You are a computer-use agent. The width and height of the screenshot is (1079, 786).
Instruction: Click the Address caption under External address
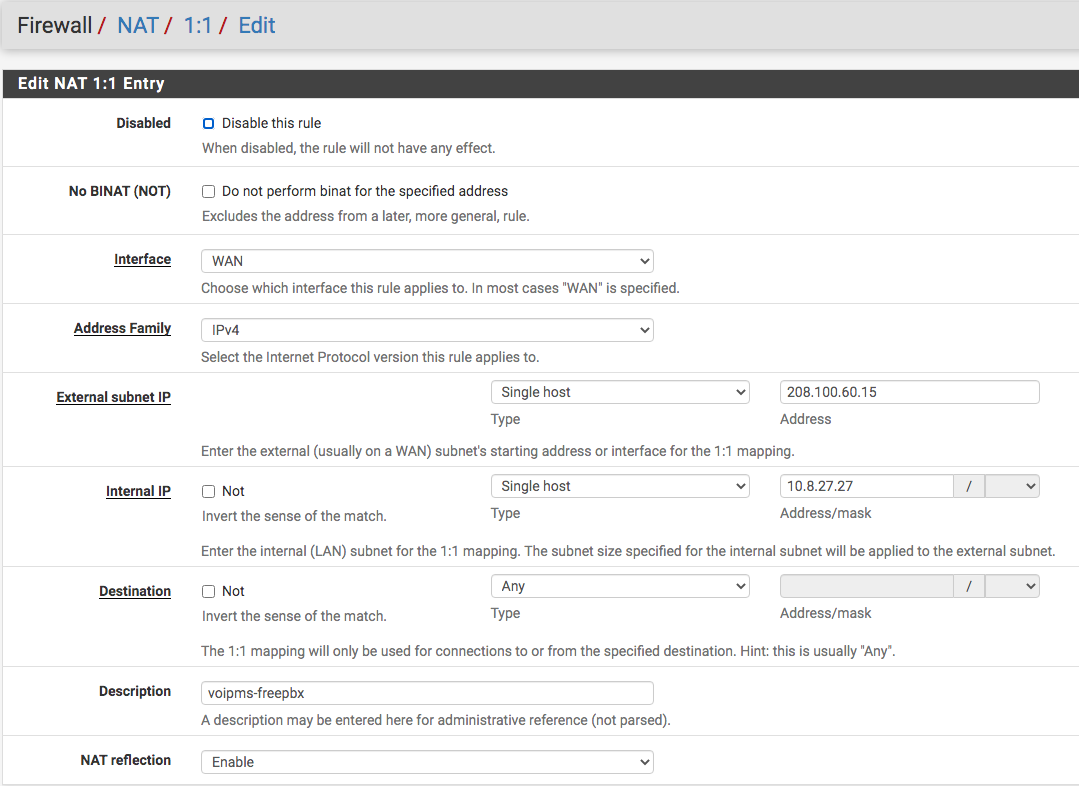coord(805,419)
